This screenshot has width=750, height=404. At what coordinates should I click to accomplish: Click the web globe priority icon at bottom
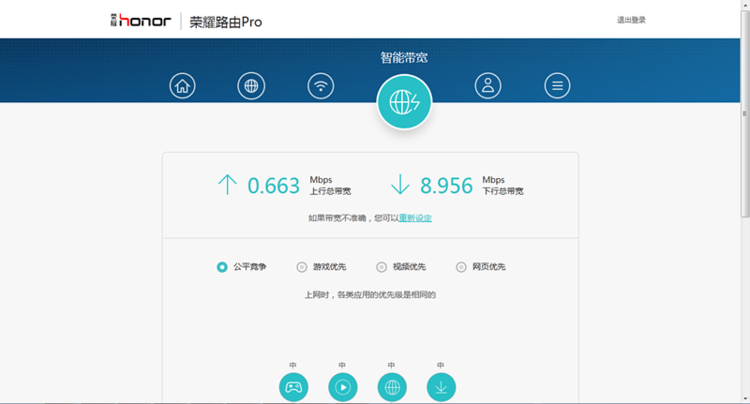click(x=391, y=387)
